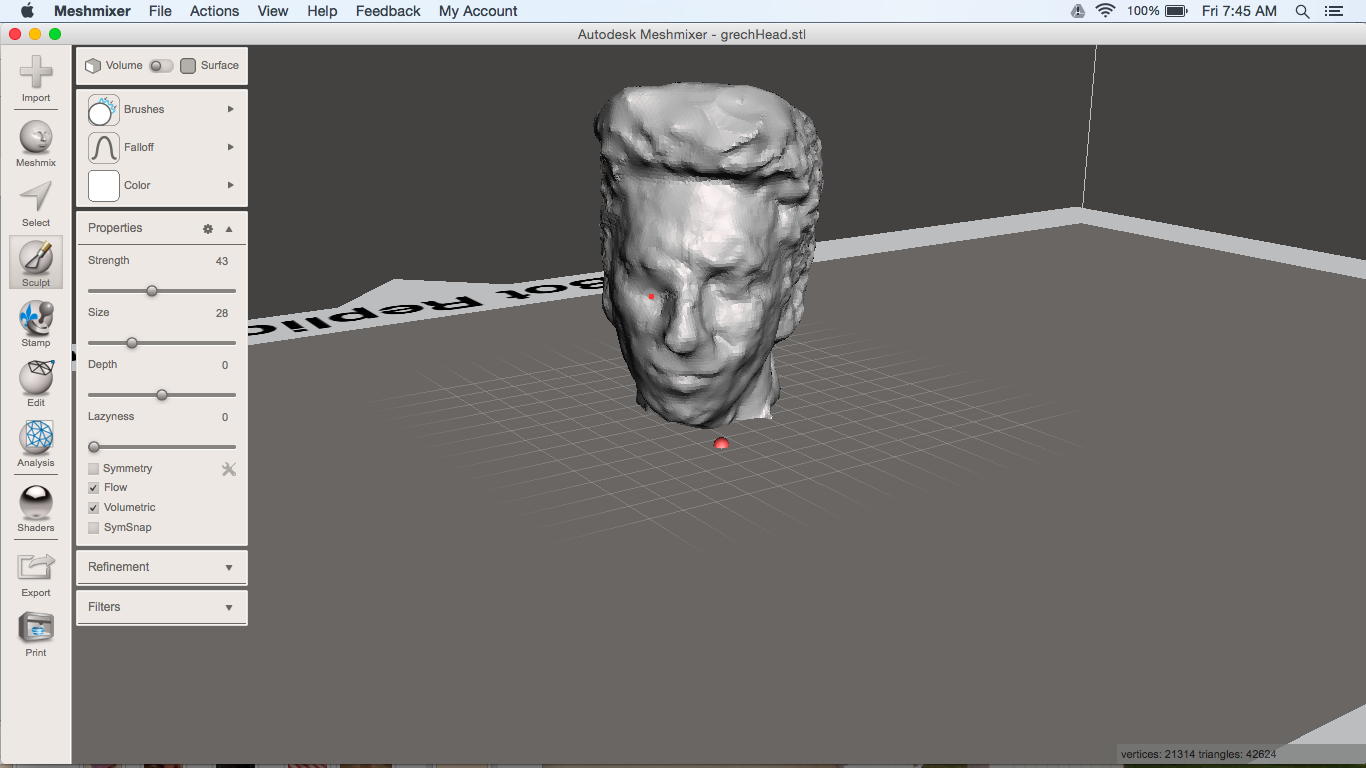
Task: Toggle the Volume/Surface switch
Action: (x=161, y=66)
